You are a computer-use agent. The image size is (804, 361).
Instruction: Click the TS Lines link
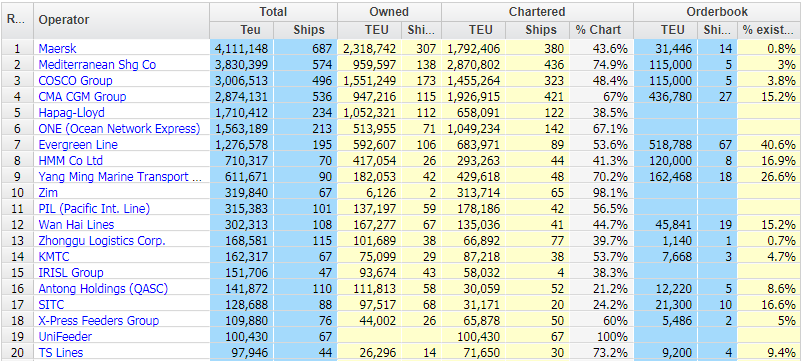point(61,352)
